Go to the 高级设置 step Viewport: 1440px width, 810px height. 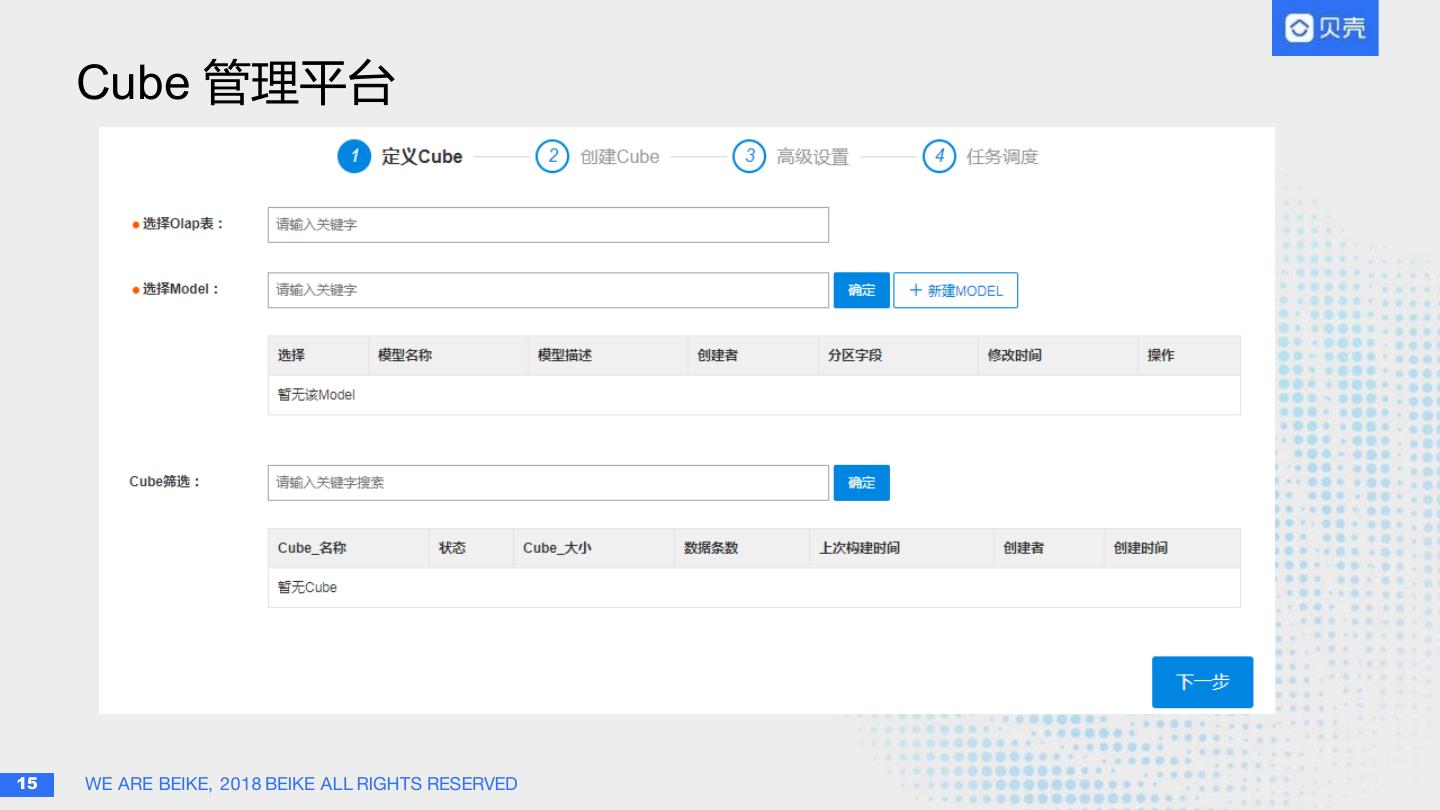pos(812,157)
